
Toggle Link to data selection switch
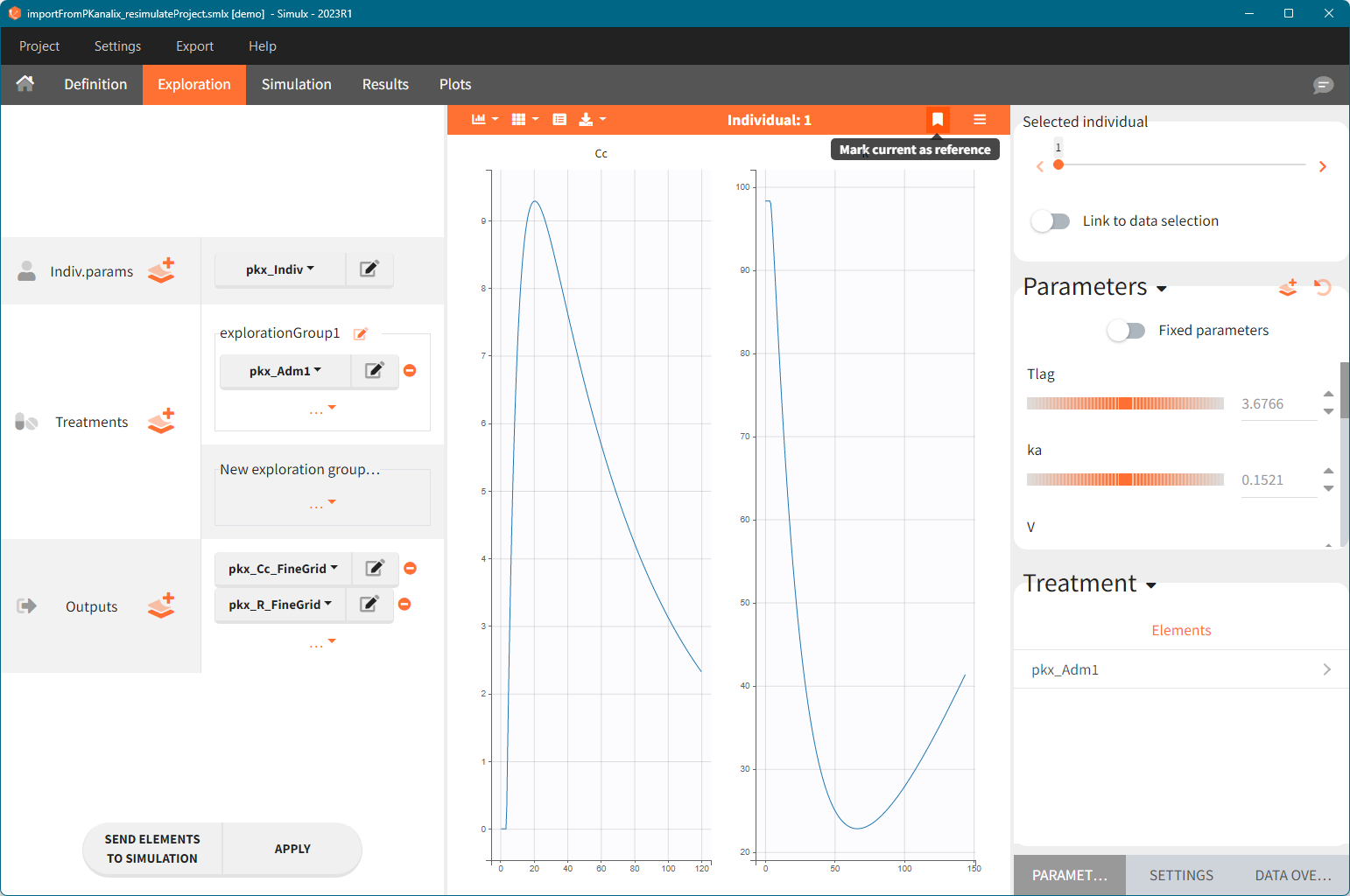click(1050, 221)
